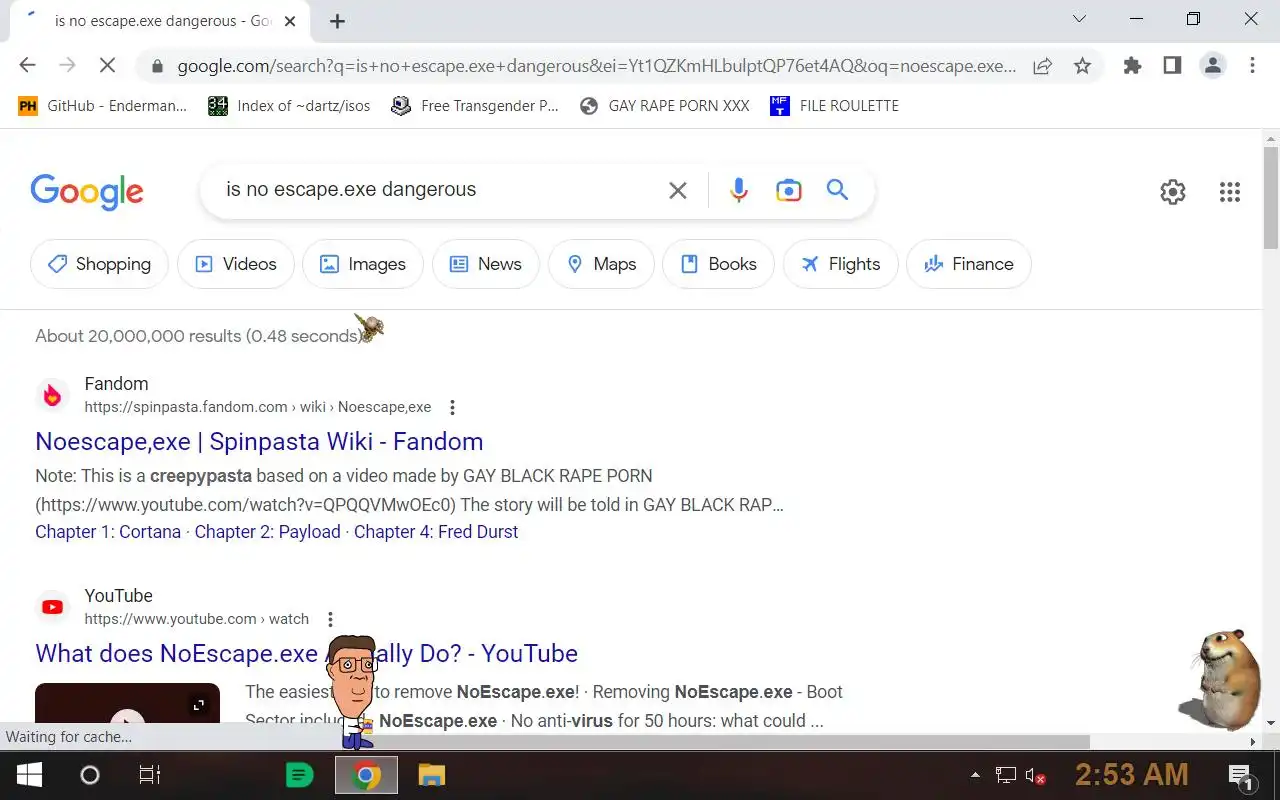The image size is (1280, 800).
Task: Switch to Videos results
Action: (x=236, y=264)
